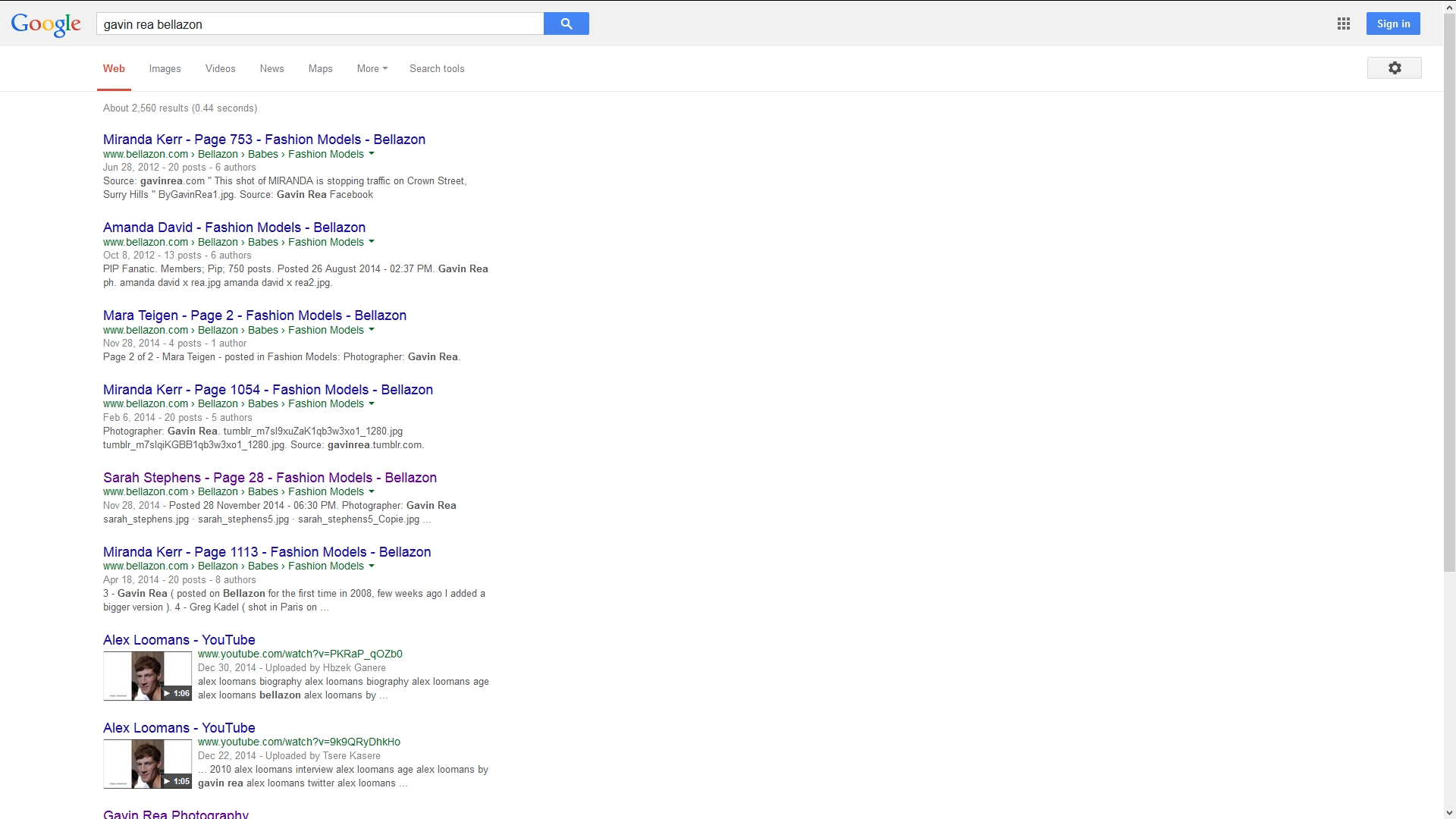Image resolution: width=1456 pixels, height=819 pixels.
Task: Open the settings gear menu
Action: (x=1394, y=68)
